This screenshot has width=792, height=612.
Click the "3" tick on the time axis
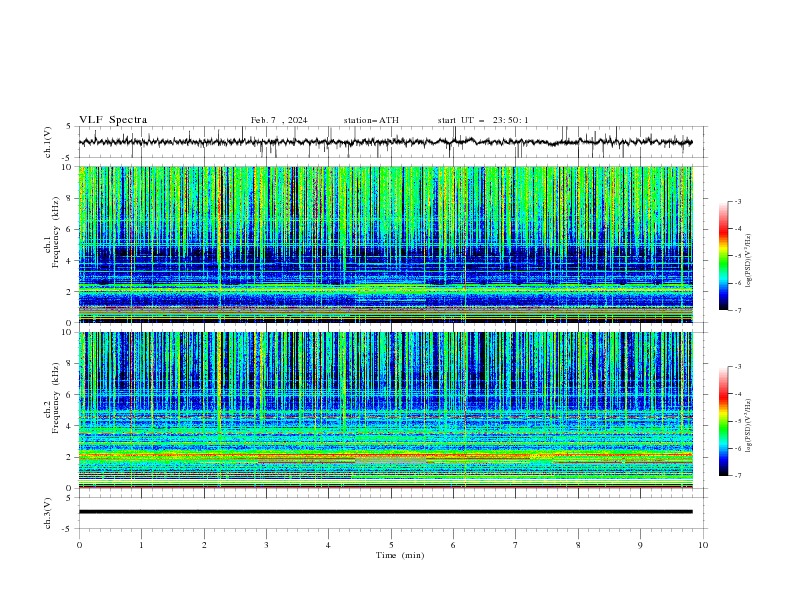coord(266,545)
